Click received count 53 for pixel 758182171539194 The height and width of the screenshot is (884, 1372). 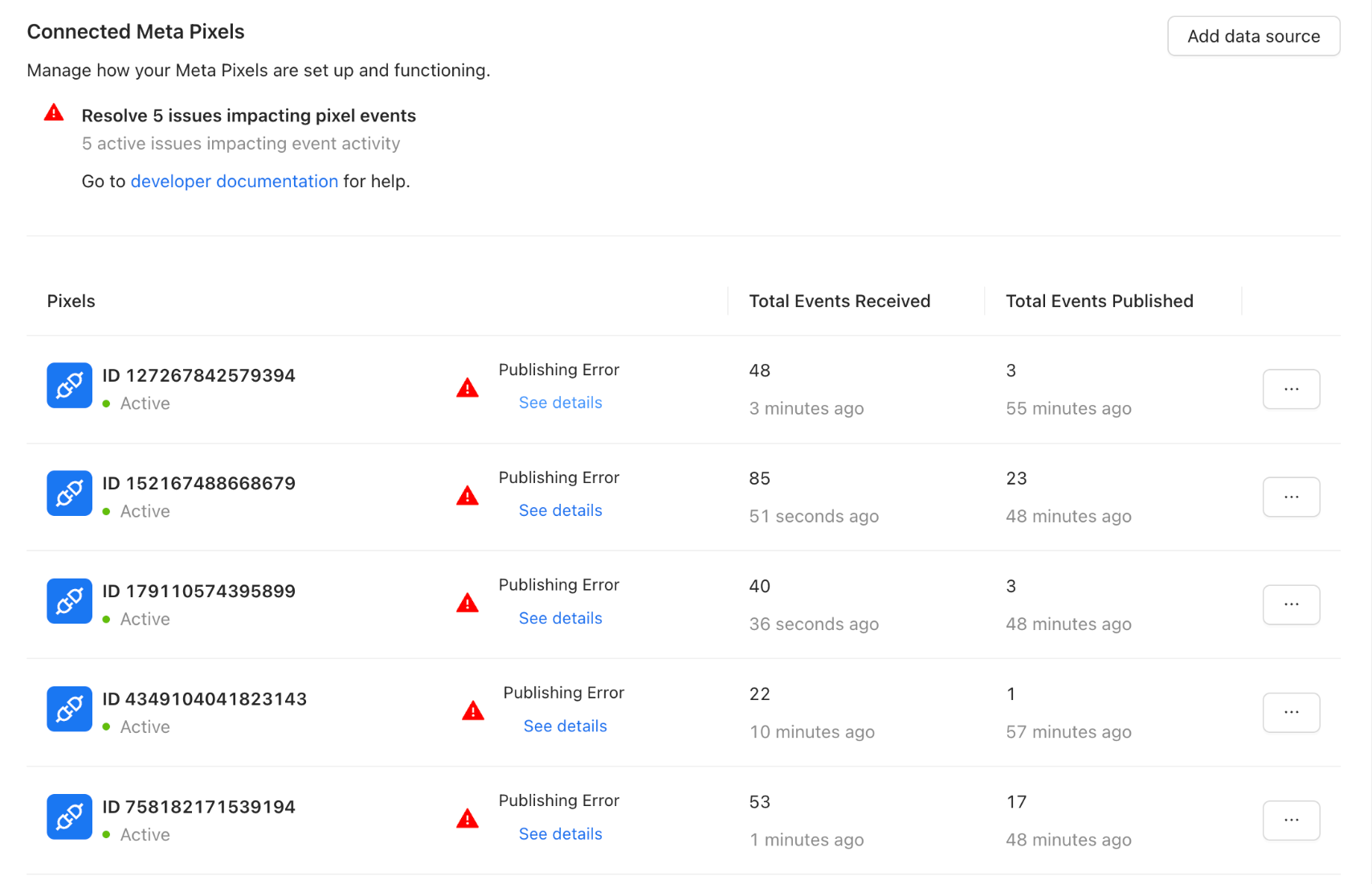[759, 802]
